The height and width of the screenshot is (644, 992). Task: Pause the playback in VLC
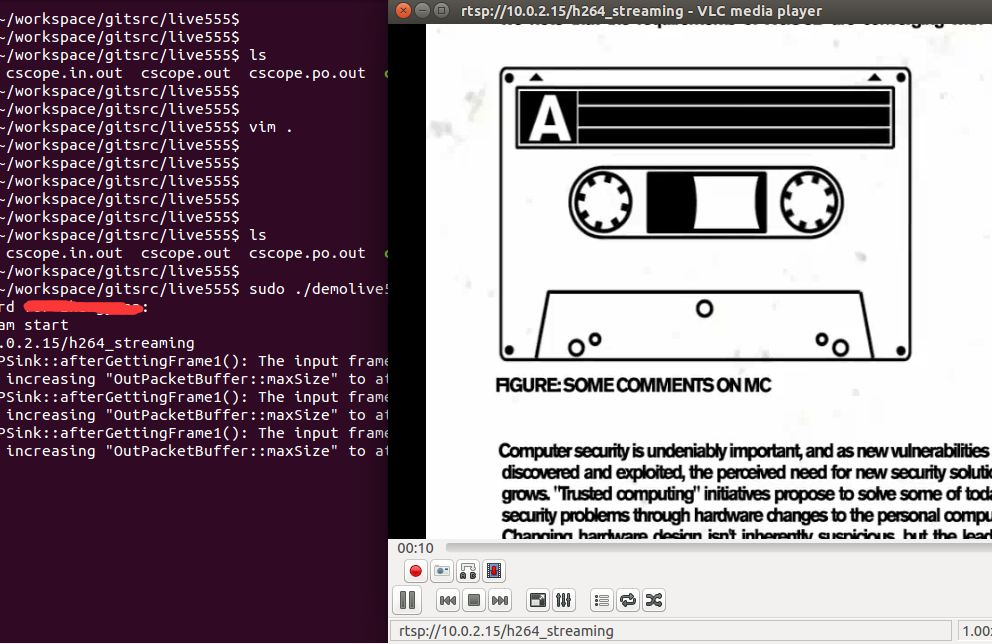click(407, 600)
